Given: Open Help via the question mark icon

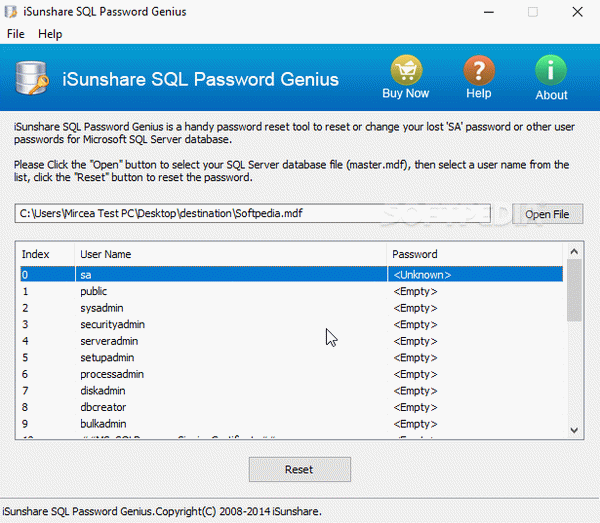Looking at the screenshot, I should (479, 70).
